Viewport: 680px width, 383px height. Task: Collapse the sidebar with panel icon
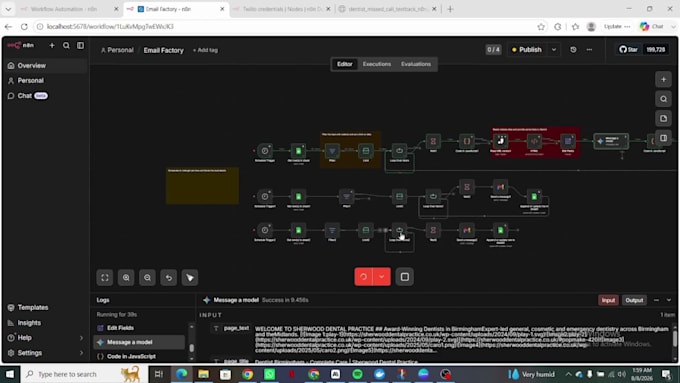[80, 45]
